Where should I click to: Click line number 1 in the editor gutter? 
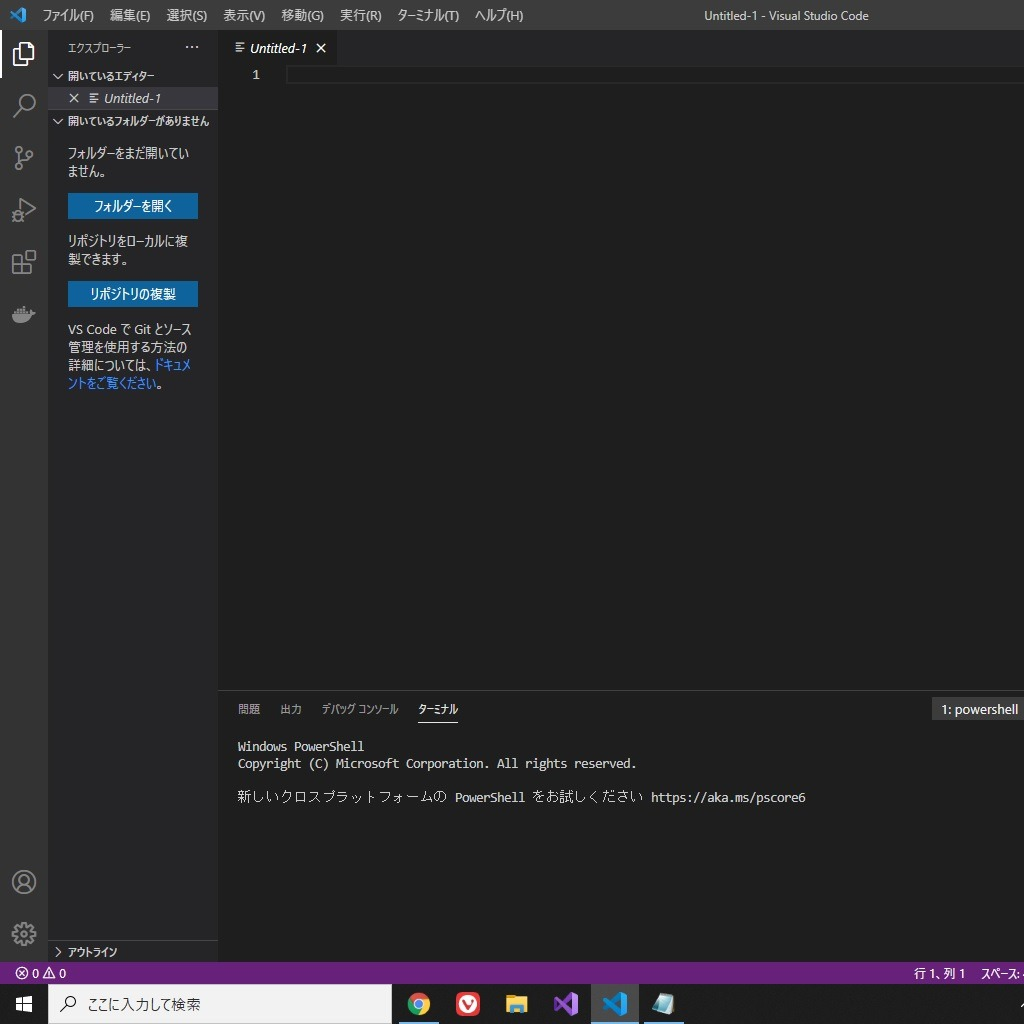256,74
